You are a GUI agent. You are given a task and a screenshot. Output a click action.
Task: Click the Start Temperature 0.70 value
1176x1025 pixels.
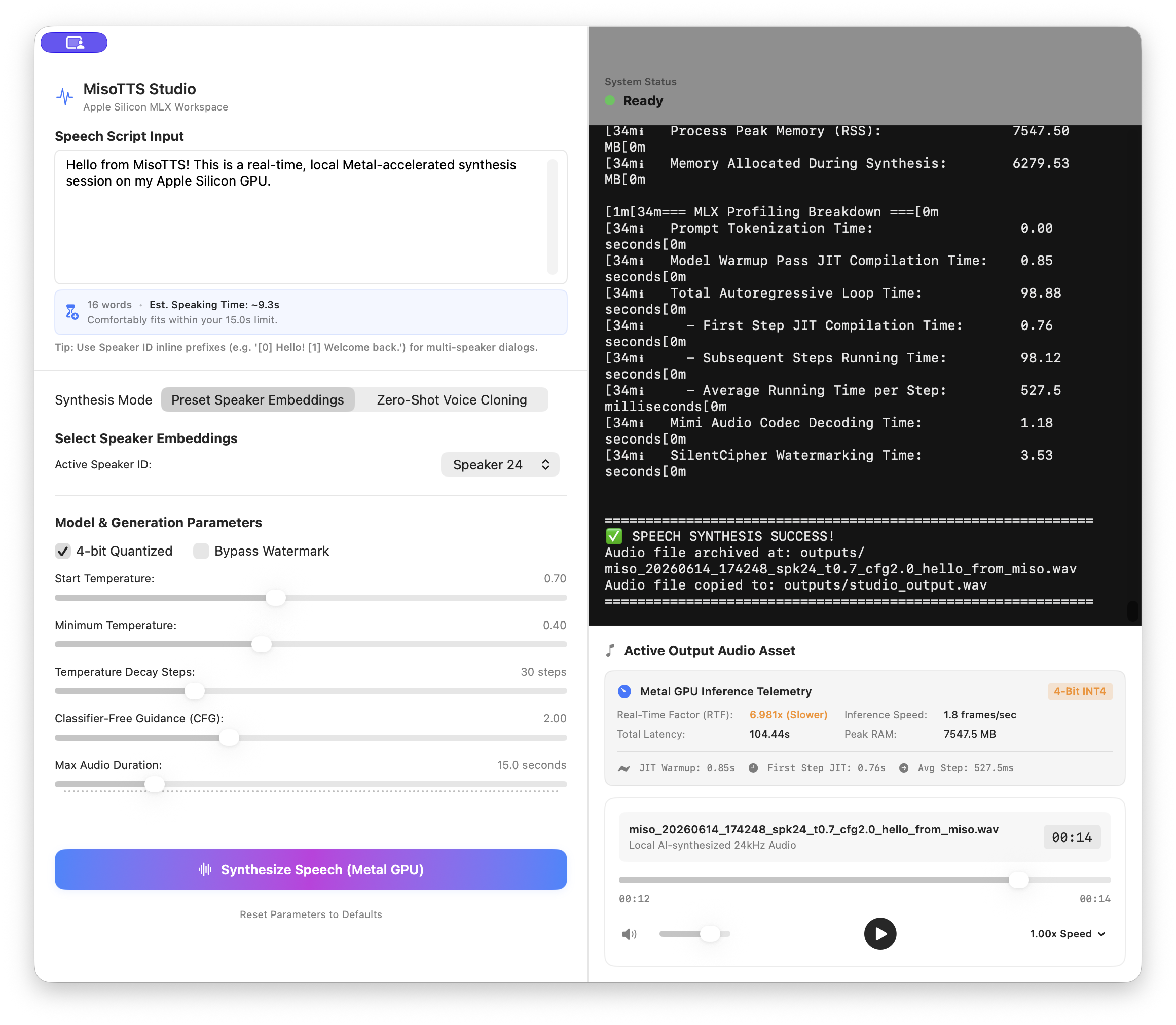[x=555, y=578]
